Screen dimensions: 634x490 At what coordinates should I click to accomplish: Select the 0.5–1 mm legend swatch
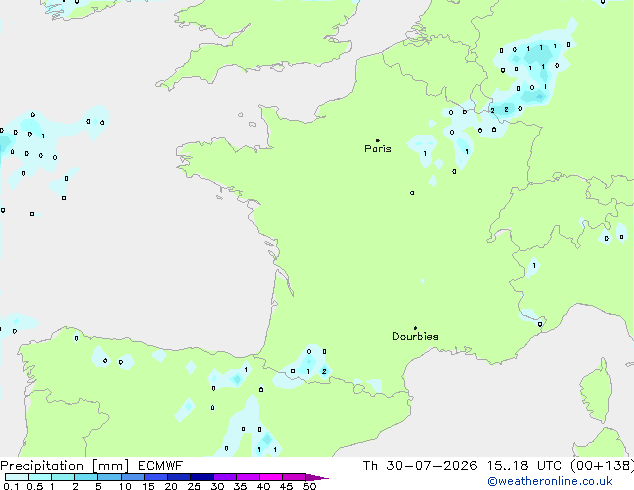[x=40, y=477]
